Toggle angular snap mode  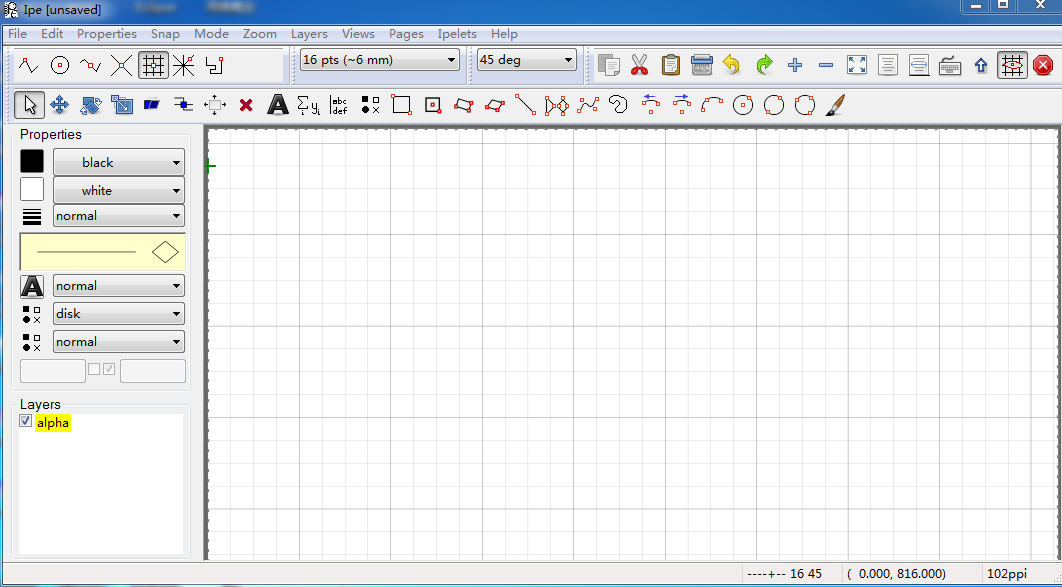pyautogui.click(x=184, y=65)
